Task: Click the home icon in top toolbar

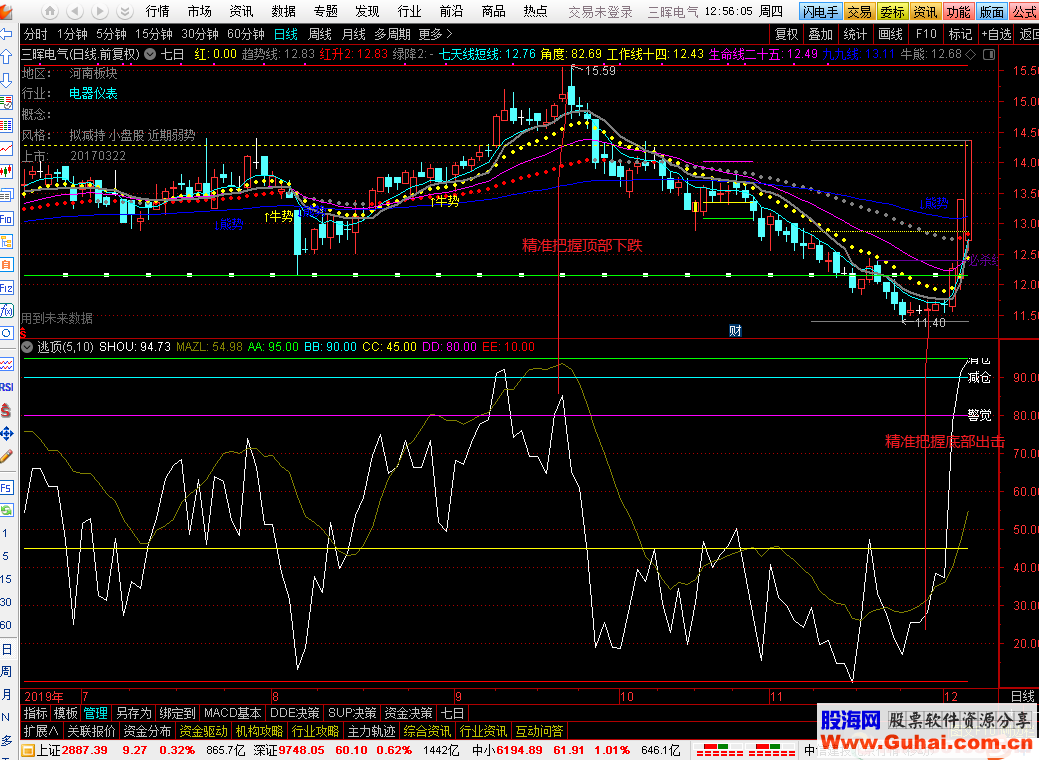Action: pos(50,11)
